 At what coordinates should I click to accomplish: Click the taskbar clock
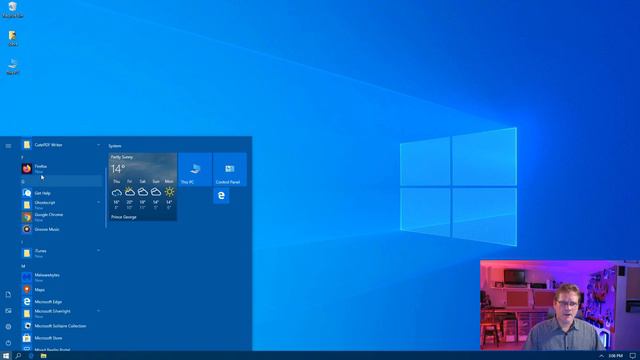coord(616,356)
